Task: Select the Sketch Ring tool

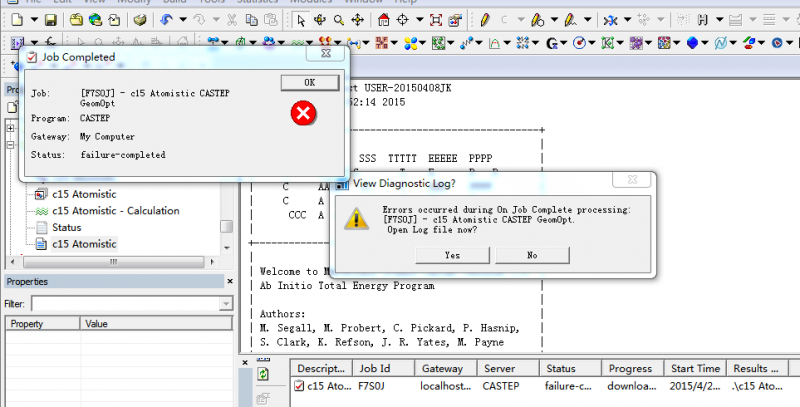Action: point(537,20)
